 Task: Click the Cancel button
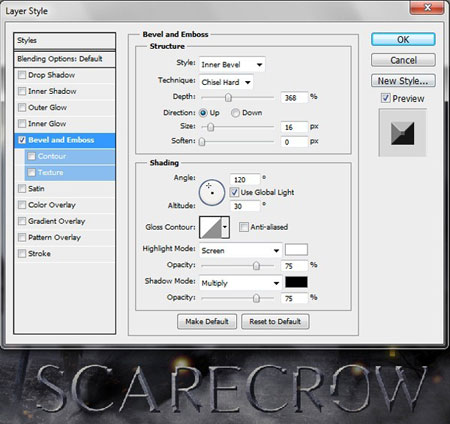coord(403,60)
